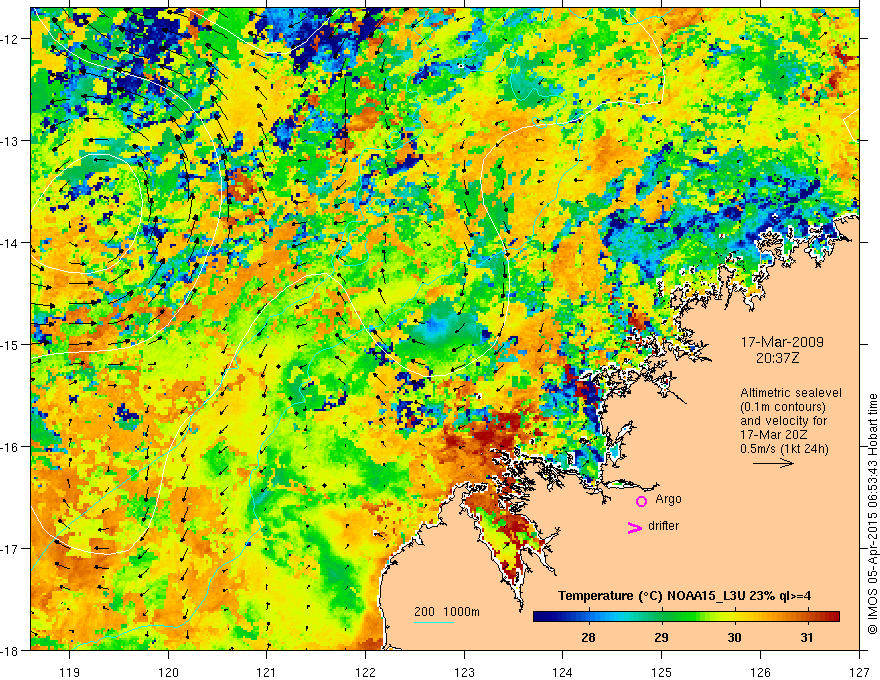
Task: Click latitude axis label -17
Action: pos(11,548)
